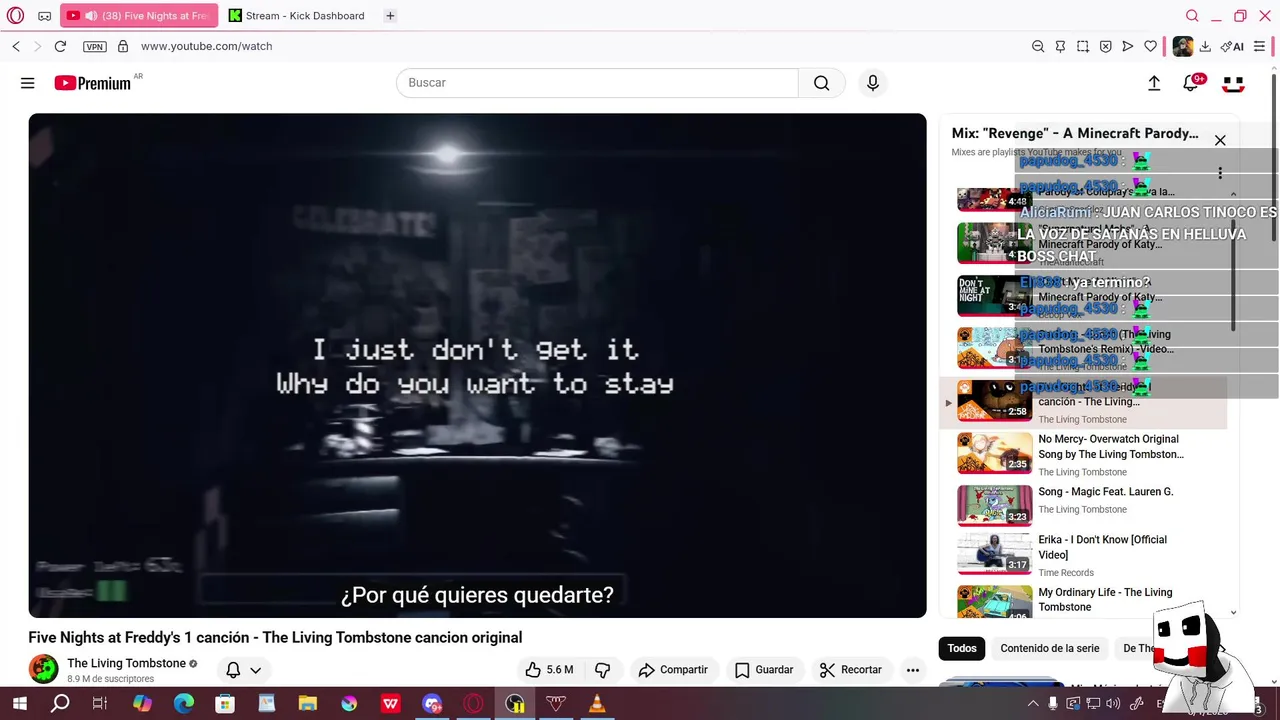Click the Buscar search field
Image resolution: width=1280 pixels, height=720 pixels.
(x=597, y=83)
